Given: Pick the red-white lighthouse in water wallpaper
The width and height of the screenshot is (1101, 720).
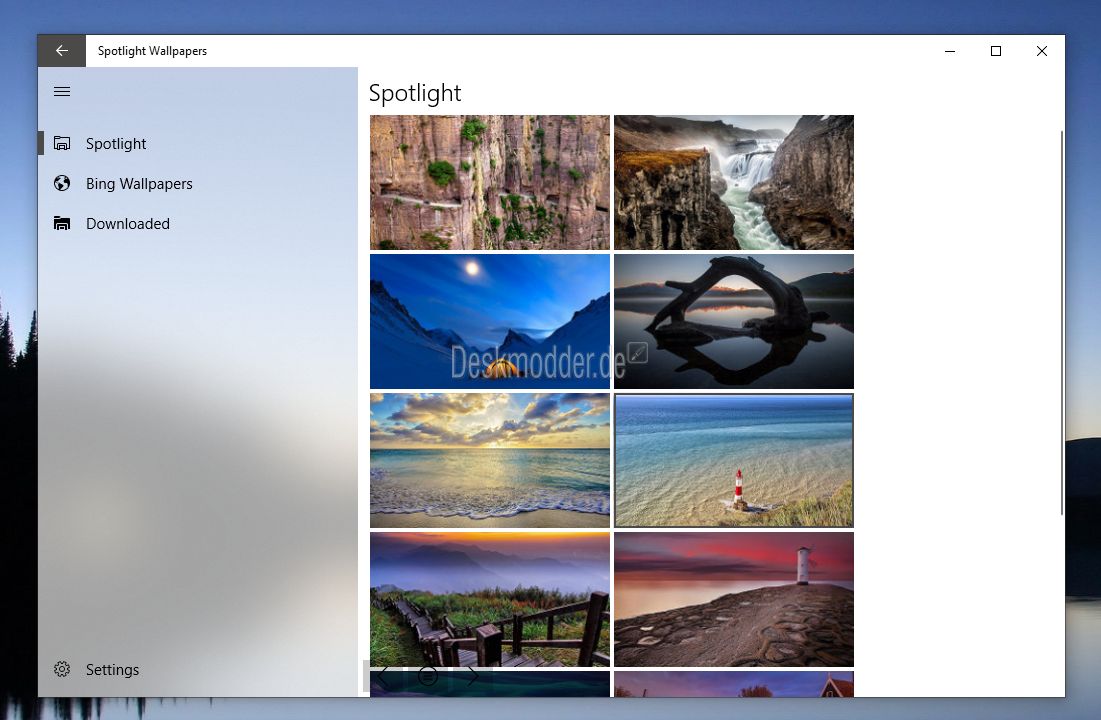Looking at the screenshot, I should pos(734,460).
